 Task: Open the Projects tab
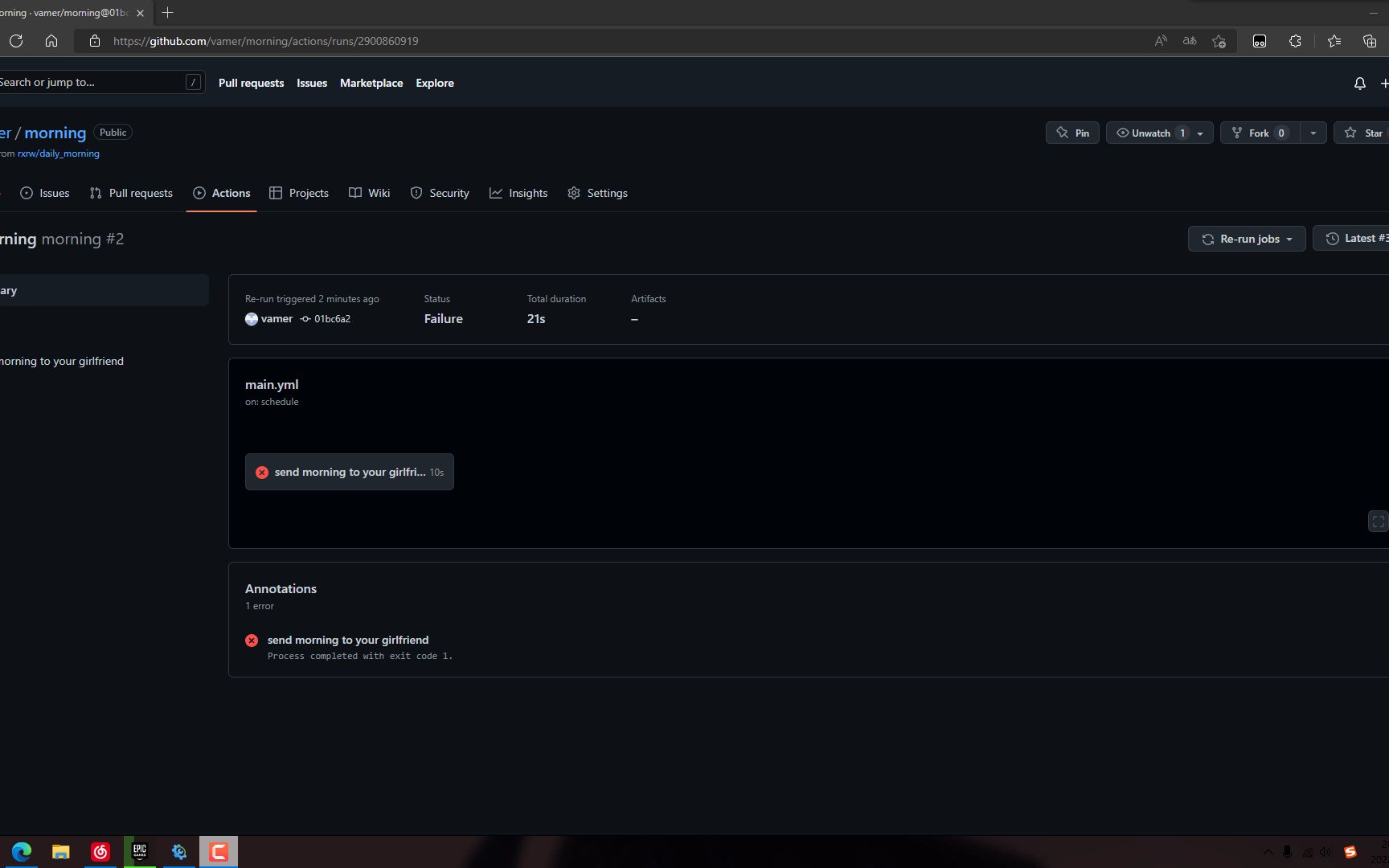(x=299, y=193)
